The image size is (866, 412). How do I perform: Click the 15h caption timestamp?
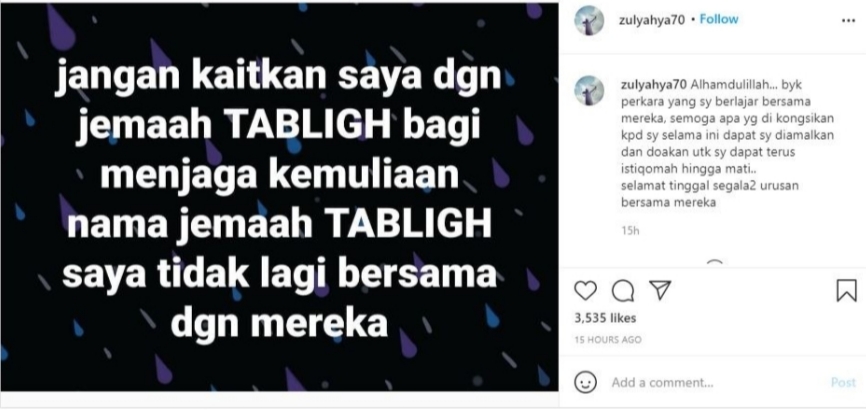click(x=630, y=231)
